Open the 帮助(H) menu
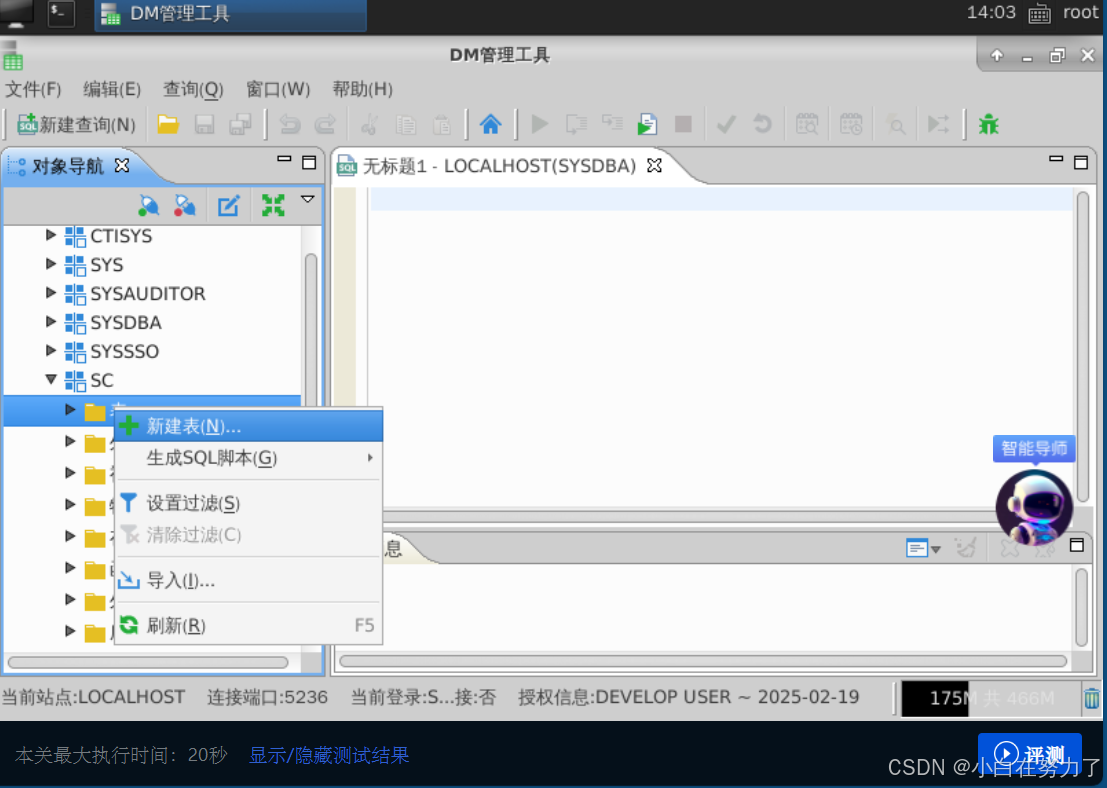 [x=362, y=90]
